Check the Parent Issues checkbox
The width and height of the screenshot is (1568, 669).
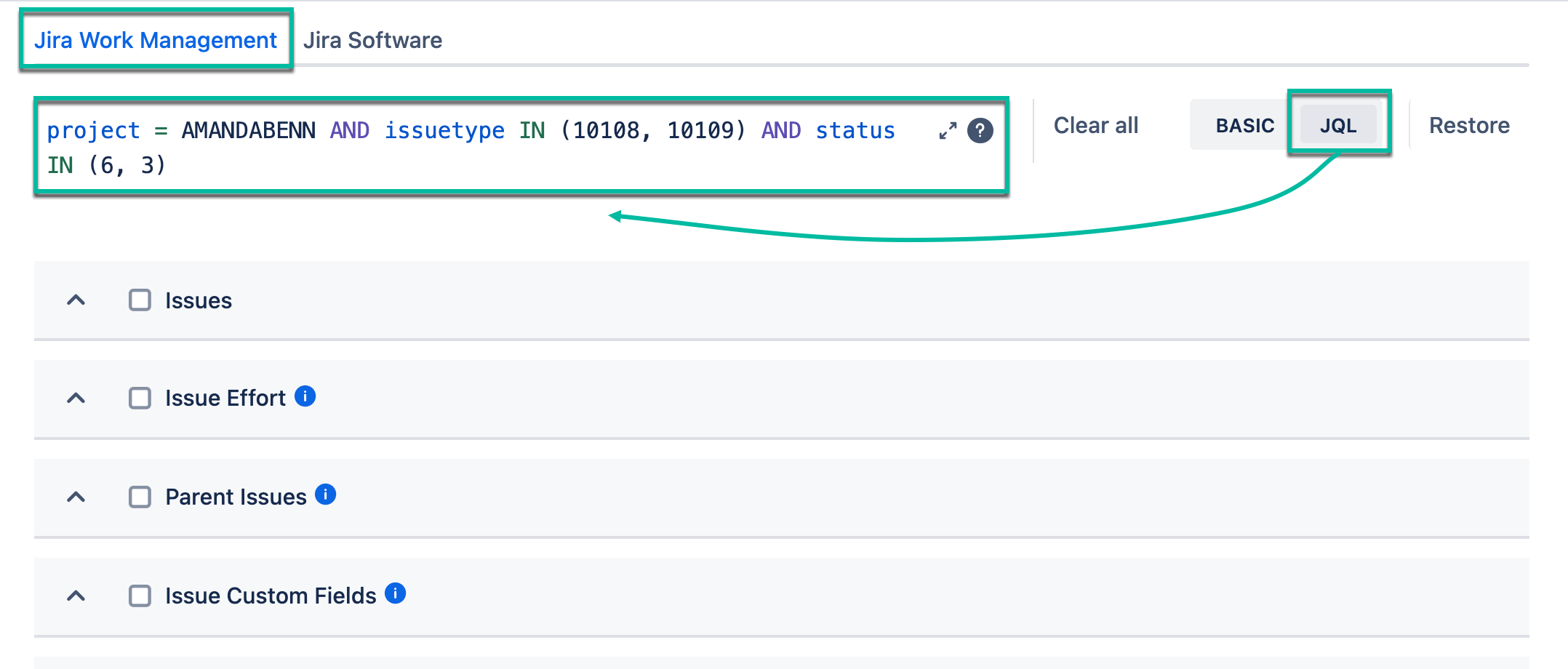pyautogui.click(x=139, y=497)
